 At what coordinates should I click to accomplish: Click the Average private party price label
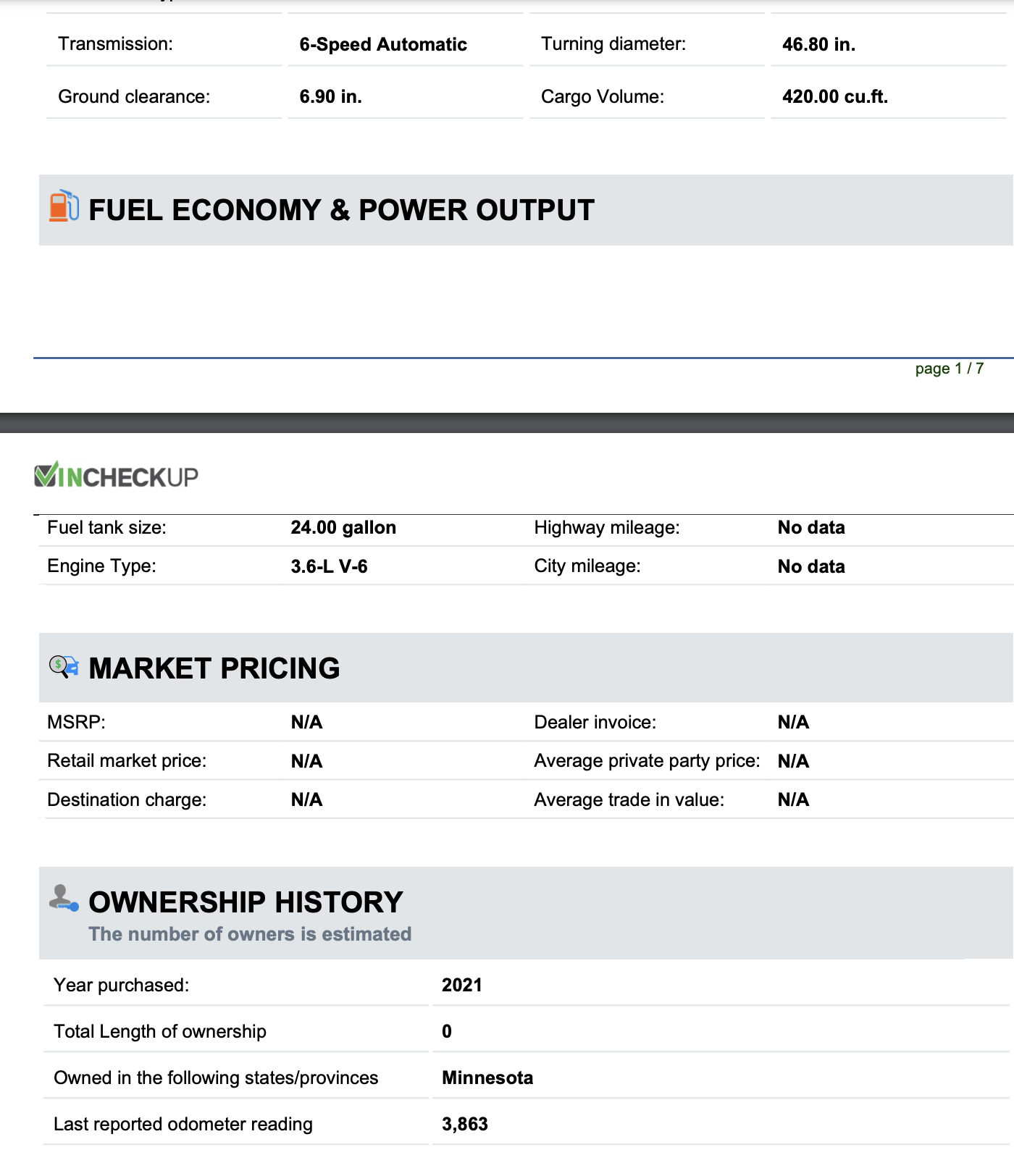647,761
